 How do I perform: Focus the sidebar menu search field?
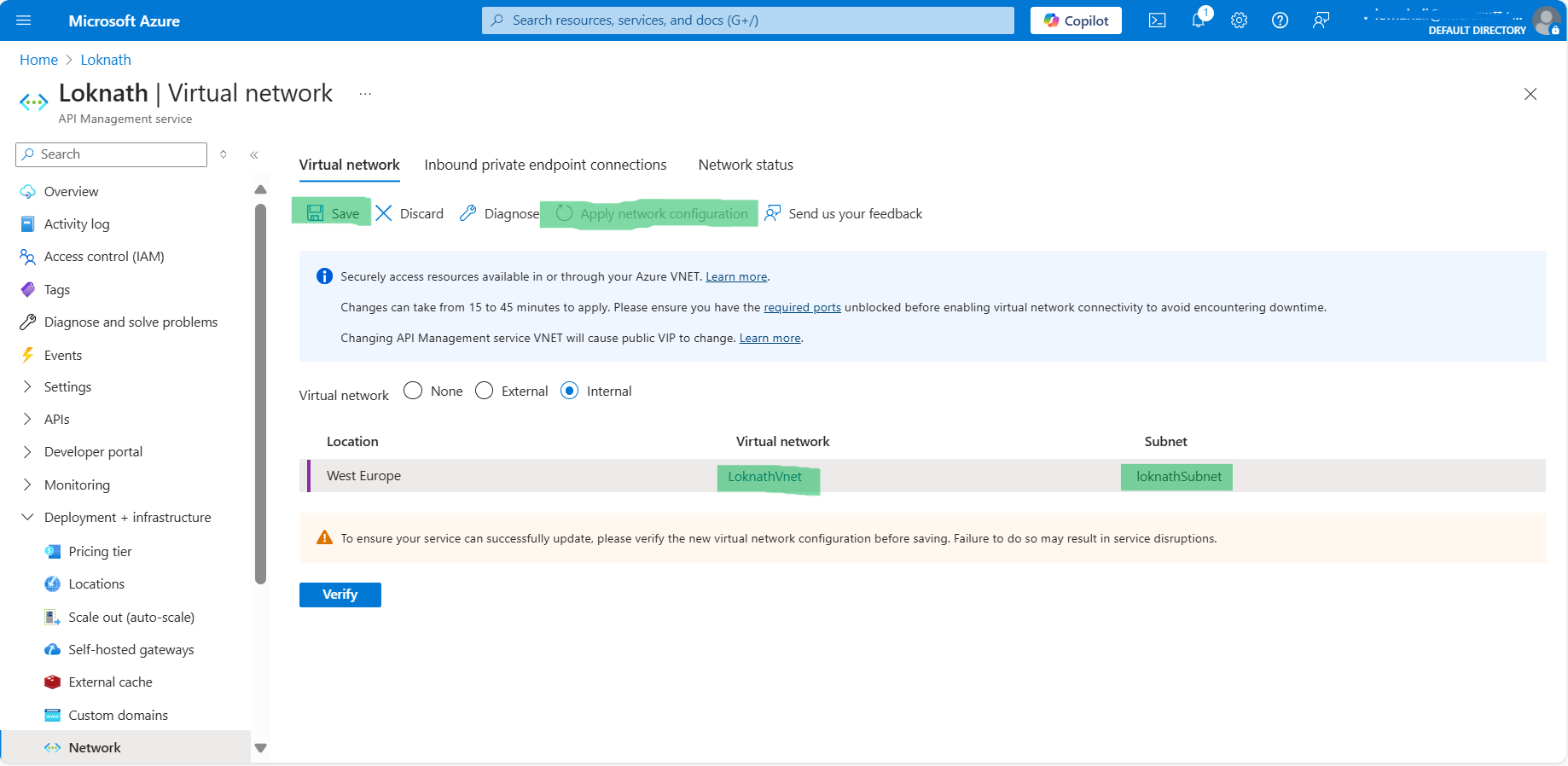coord(111,154)
